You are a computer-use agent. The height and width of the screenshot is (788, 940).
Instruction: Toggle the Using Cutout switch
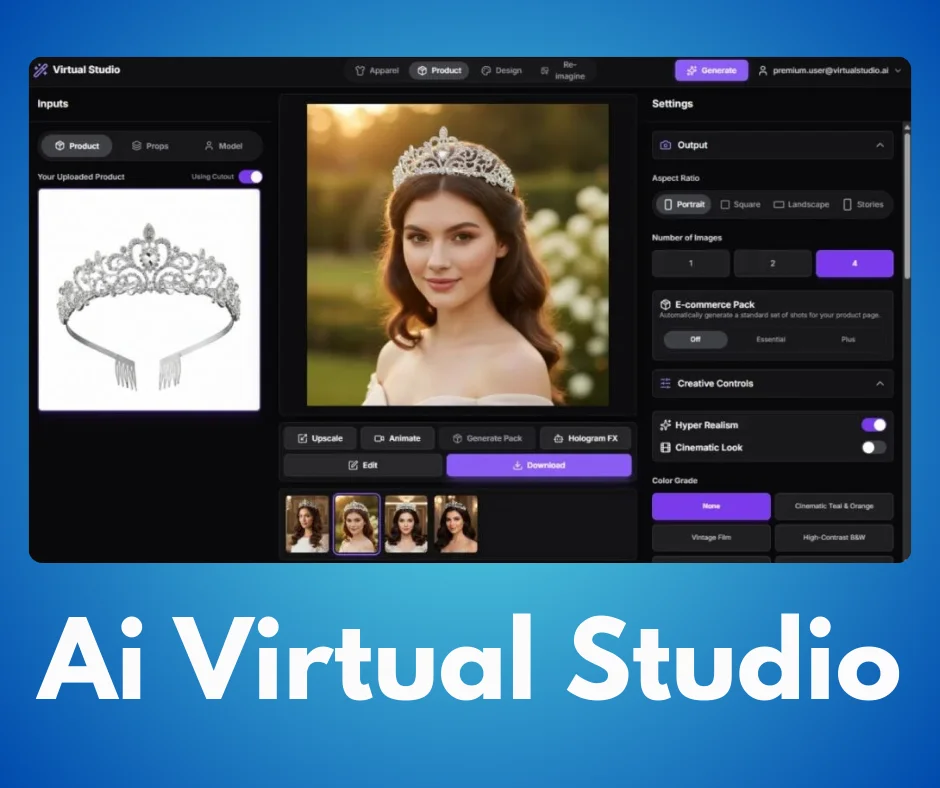click(x=250, y=177)
